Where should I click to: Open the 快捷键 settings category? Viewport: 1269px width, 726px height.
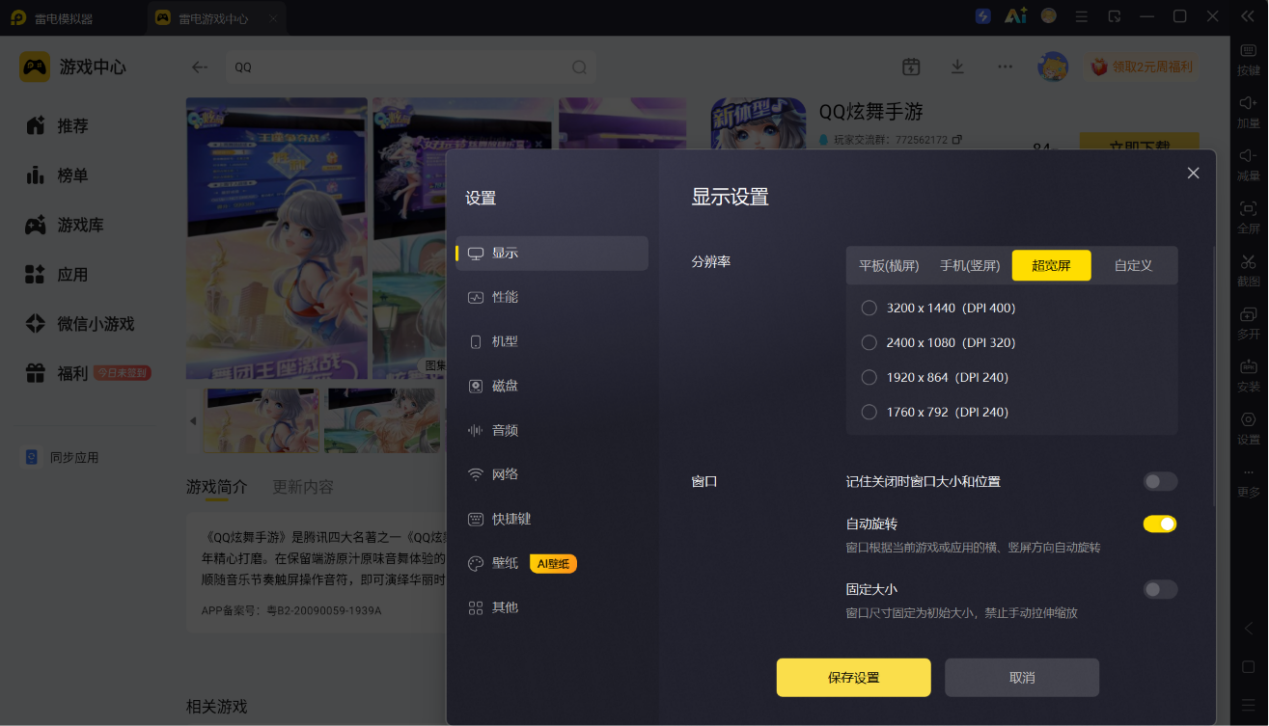552,519
